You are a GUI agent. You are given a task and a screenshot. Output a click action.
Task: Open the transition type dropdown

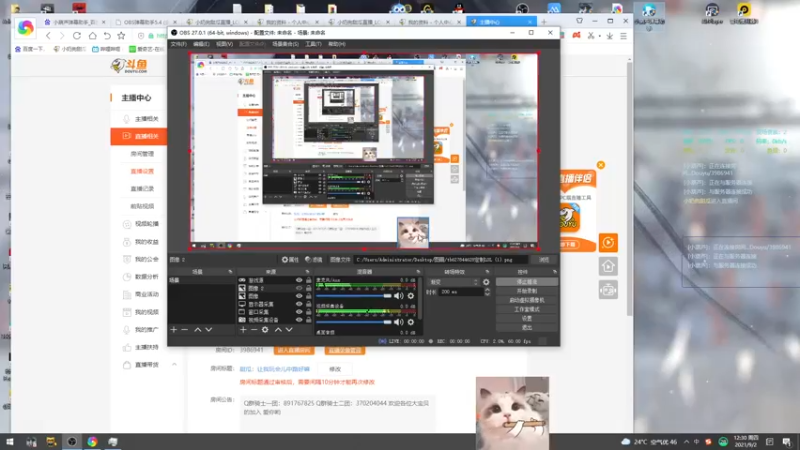[454, 282]
